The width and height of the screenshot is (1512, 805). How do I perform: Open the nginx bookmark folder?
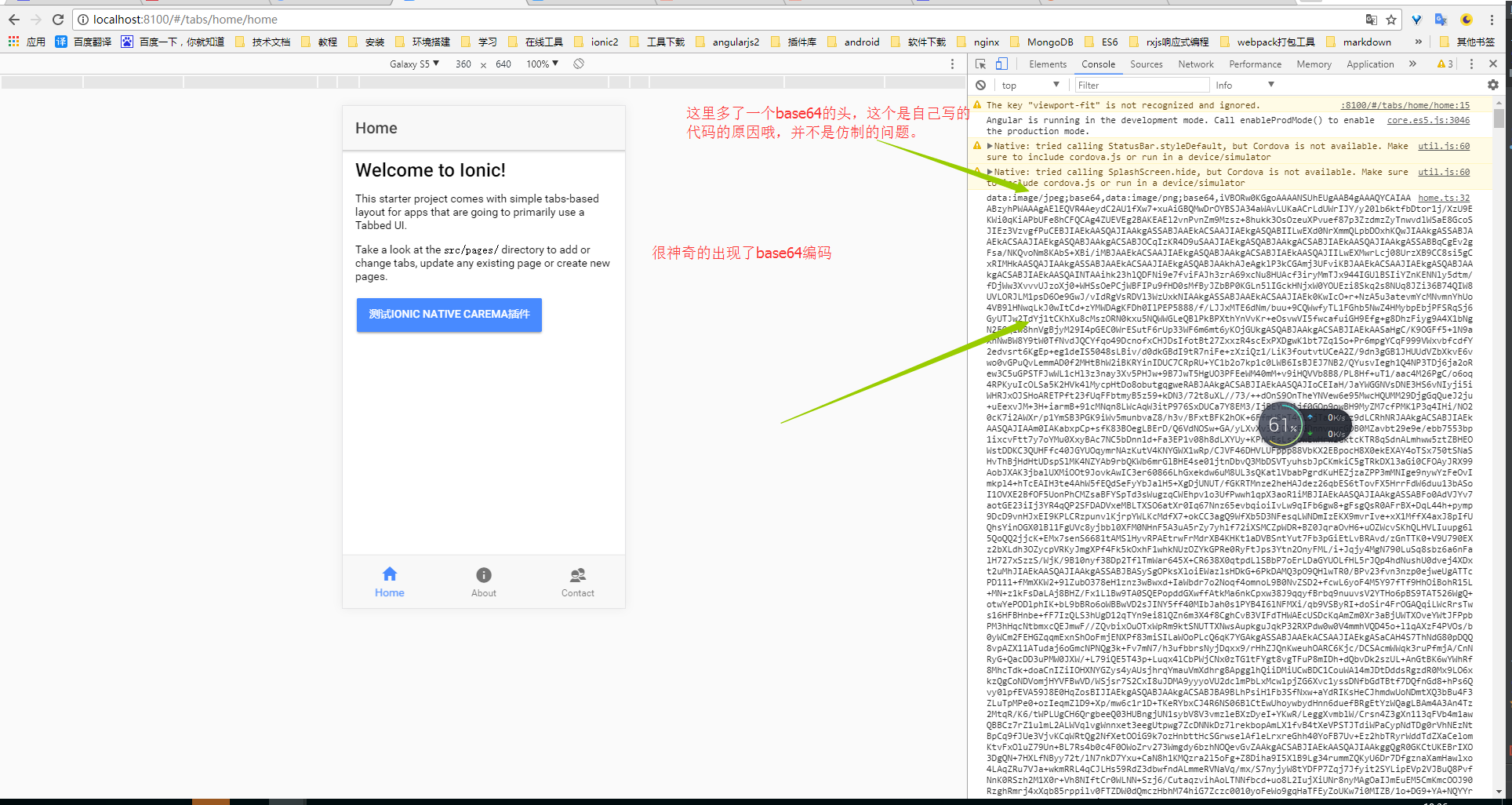pyautogui.click(x=978, y=42)
